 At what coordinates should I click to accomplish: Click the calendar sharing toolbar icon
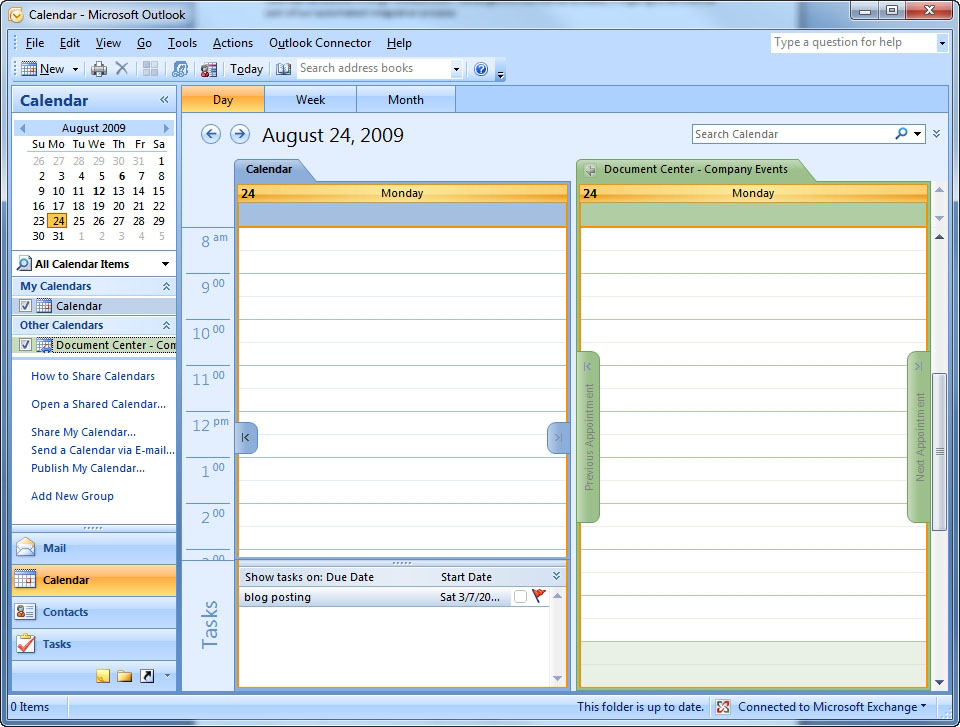208,69
